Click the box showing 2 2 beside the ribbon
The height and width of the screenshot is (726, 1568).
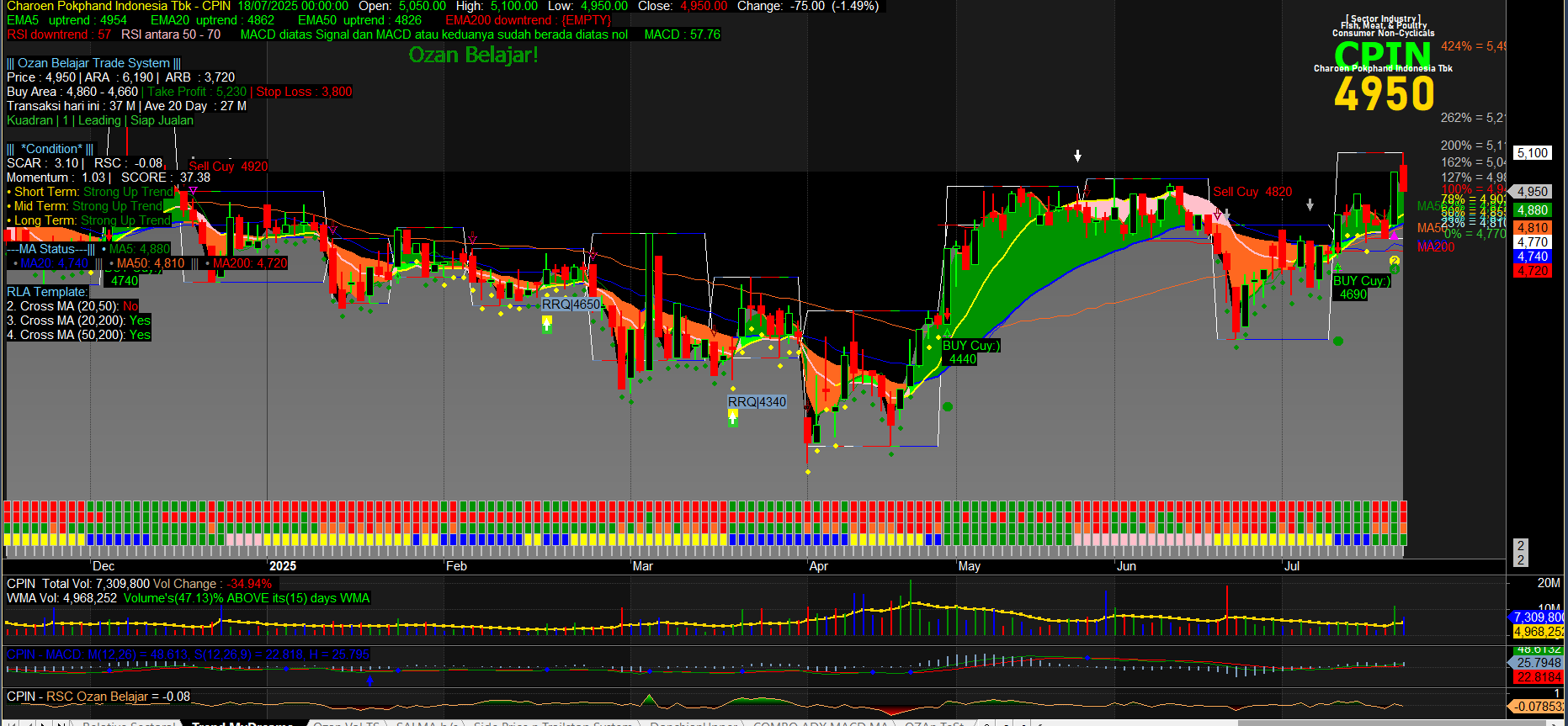coord(1521,553)
